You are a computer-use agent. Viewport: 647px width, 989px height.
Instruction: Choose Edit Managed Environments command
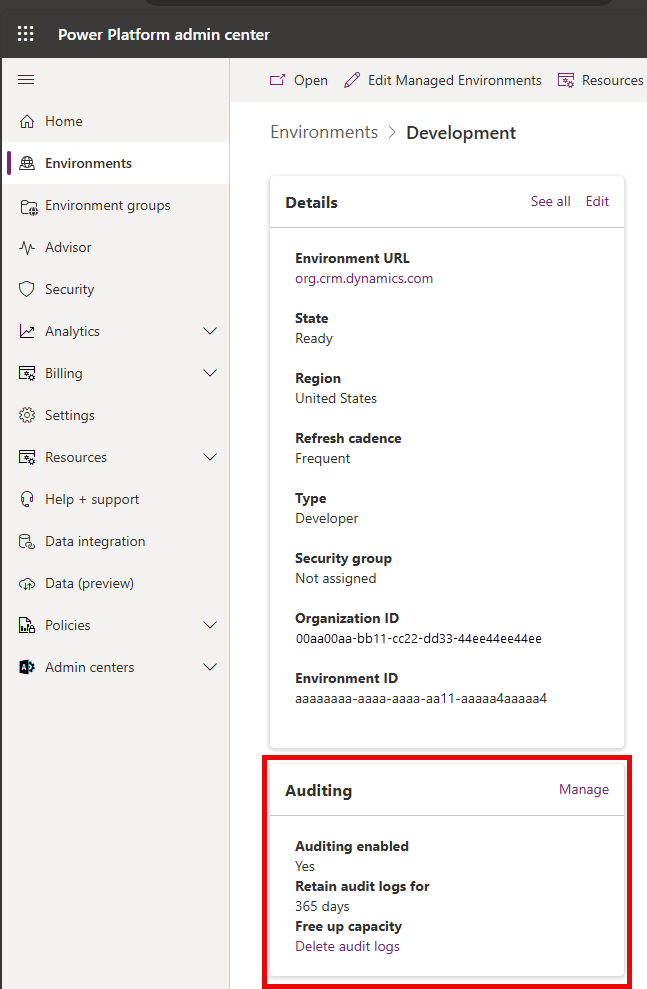pyautogui.click(x=443, y=80)
